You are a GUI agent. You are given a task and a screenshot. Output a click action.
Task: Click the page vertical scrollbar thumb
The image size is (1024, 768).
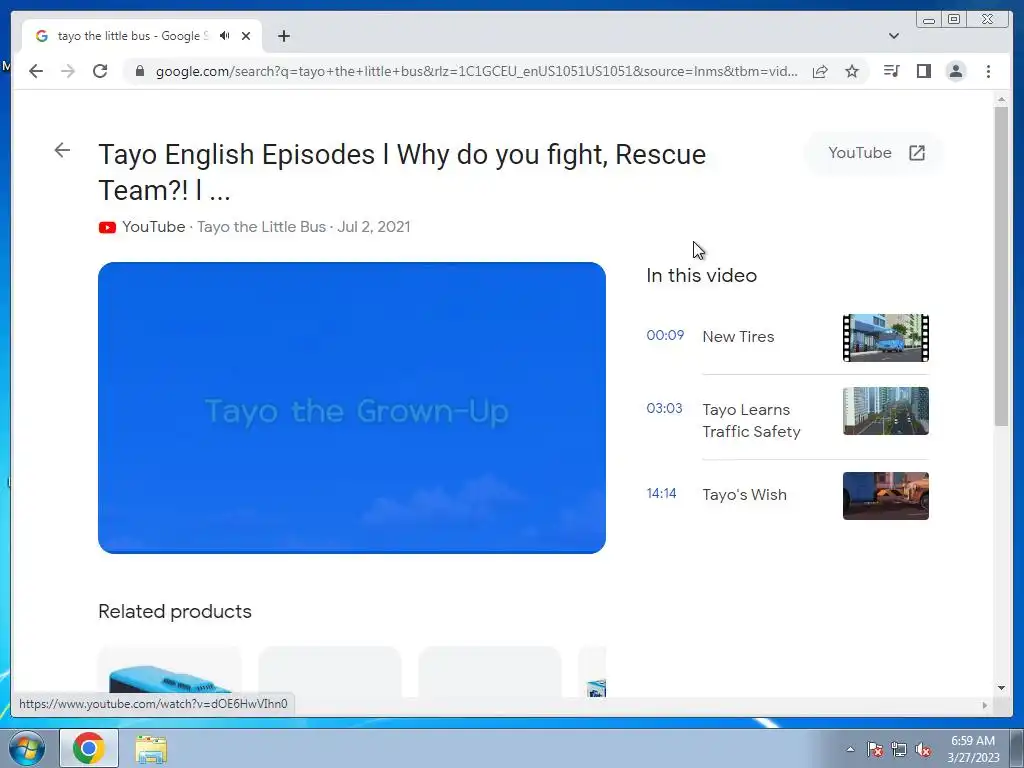pos(1001,266)
